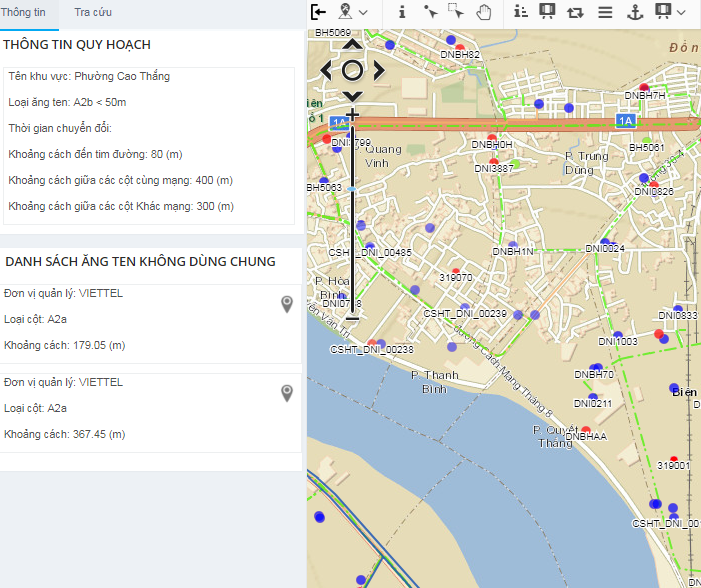The width and height of the screenshot is (701, 588).
Task: Expand the map marker dropdown arrow
Action: click(363, 12)
